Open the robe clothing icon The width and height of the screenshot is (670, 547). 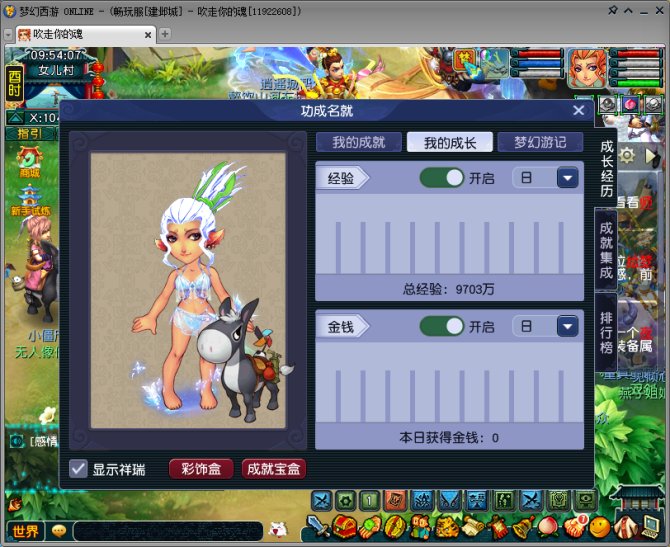pyautogui.click(x=626, y=527)
